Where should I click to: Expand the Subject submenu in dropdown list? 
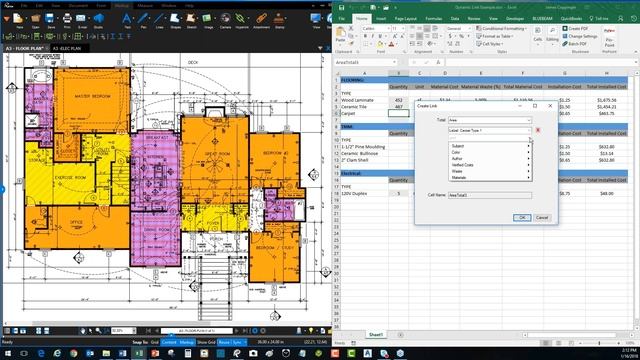[x=490, y=146]
